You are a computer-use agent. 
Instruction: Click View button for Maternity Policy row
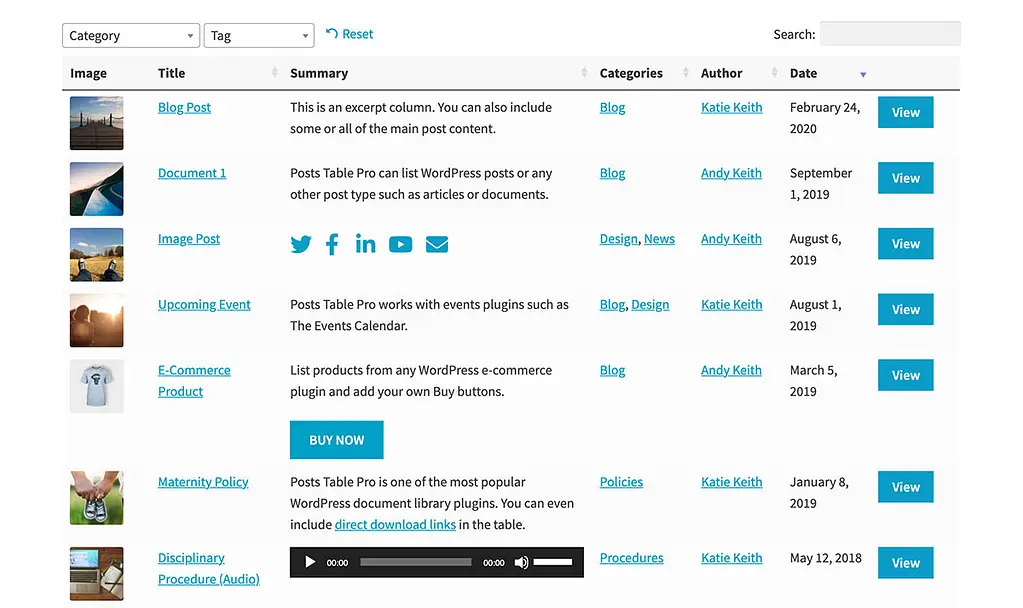pyautogui.click(x=906, y=487)
